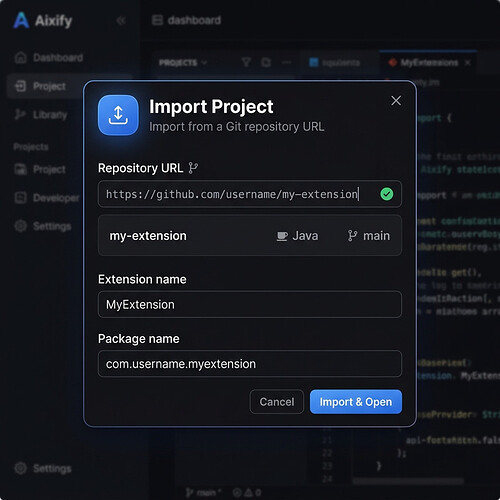Click the git branch icon beside Repository URL
The height and width of the screenshot is (500, 500).
193,168
